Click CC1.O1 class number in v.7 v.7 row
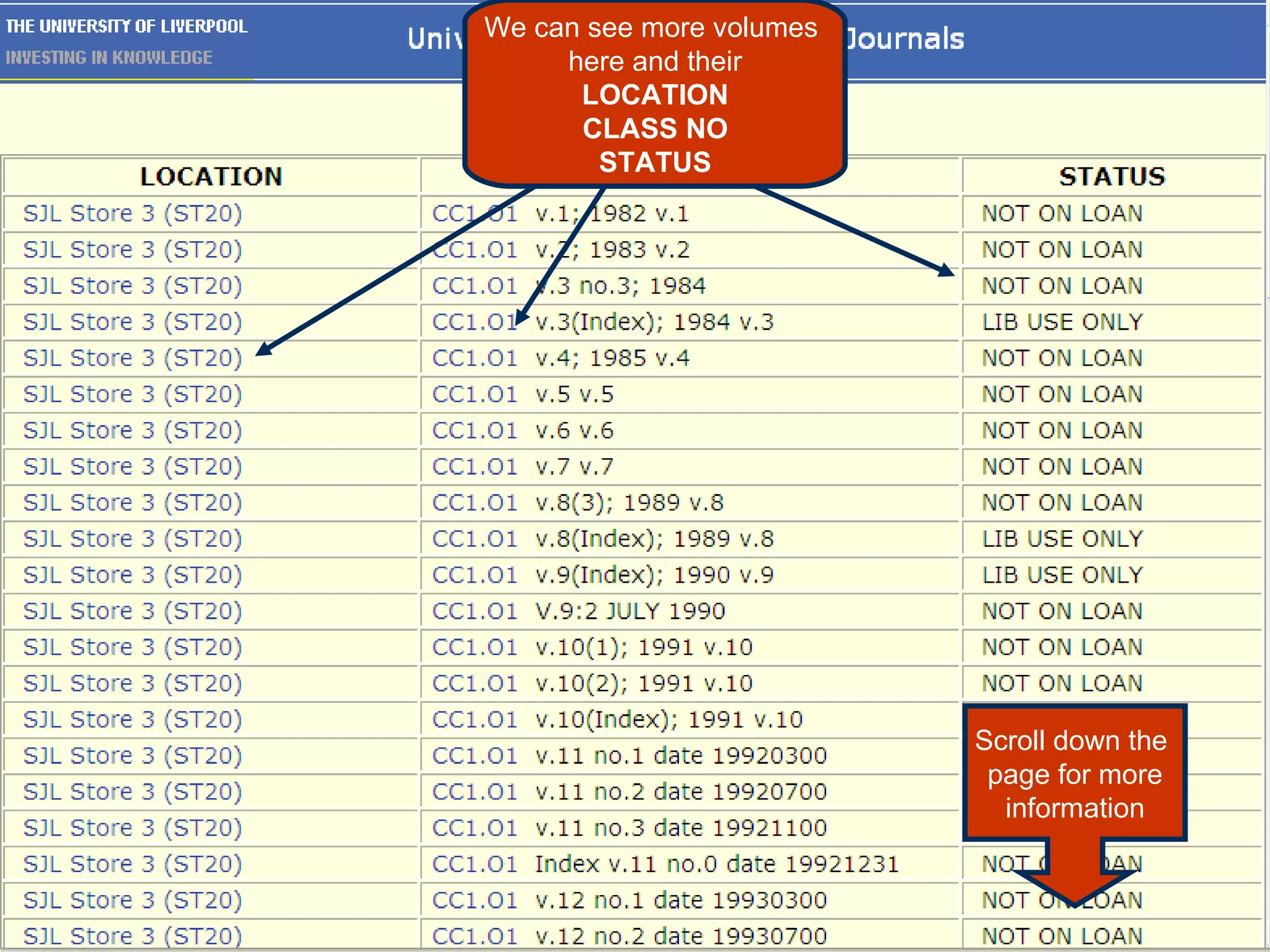 tap(474, 467)
